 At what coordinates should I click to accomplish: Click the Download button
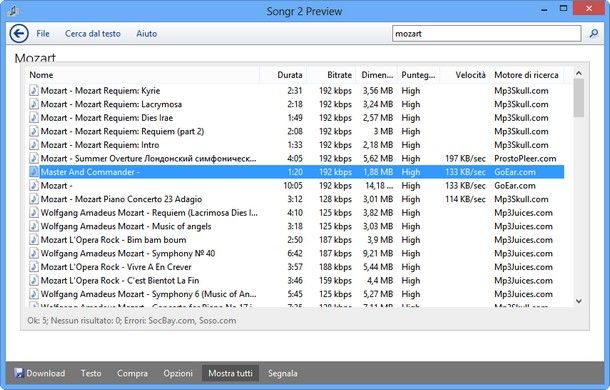[40, 373]
